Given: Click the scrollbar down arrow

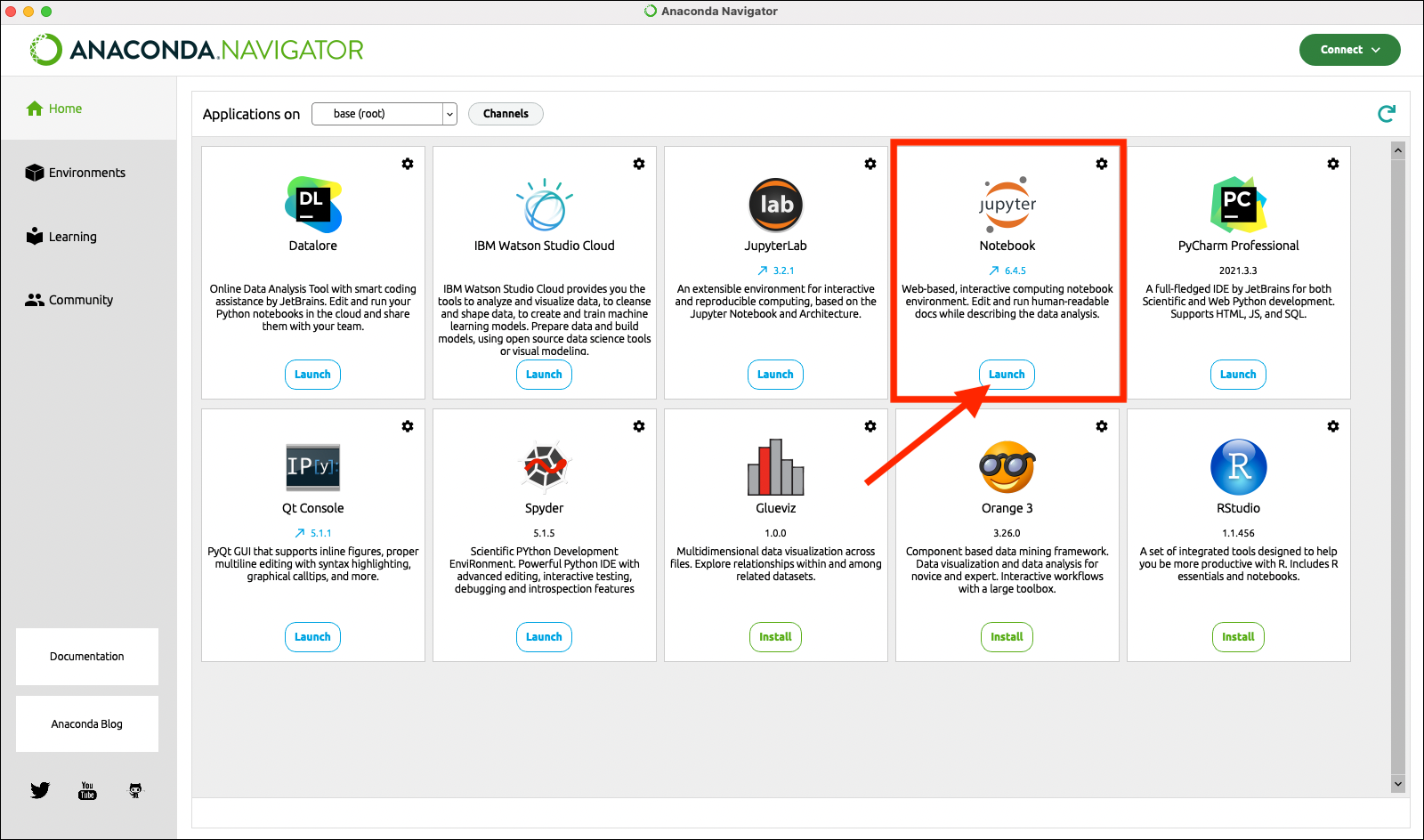Looking at the screenshot, I should [1398, 784].
